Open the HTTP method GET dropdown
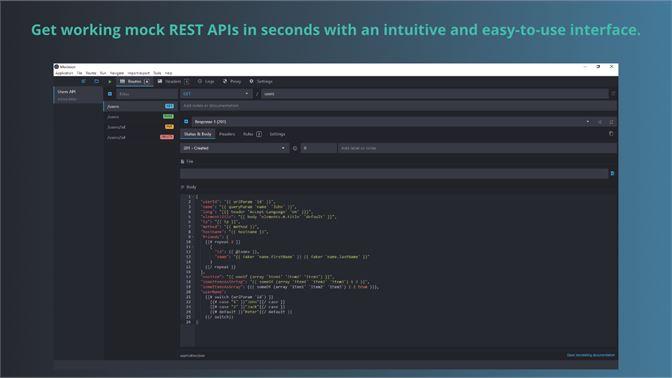 tap(216, 94)
